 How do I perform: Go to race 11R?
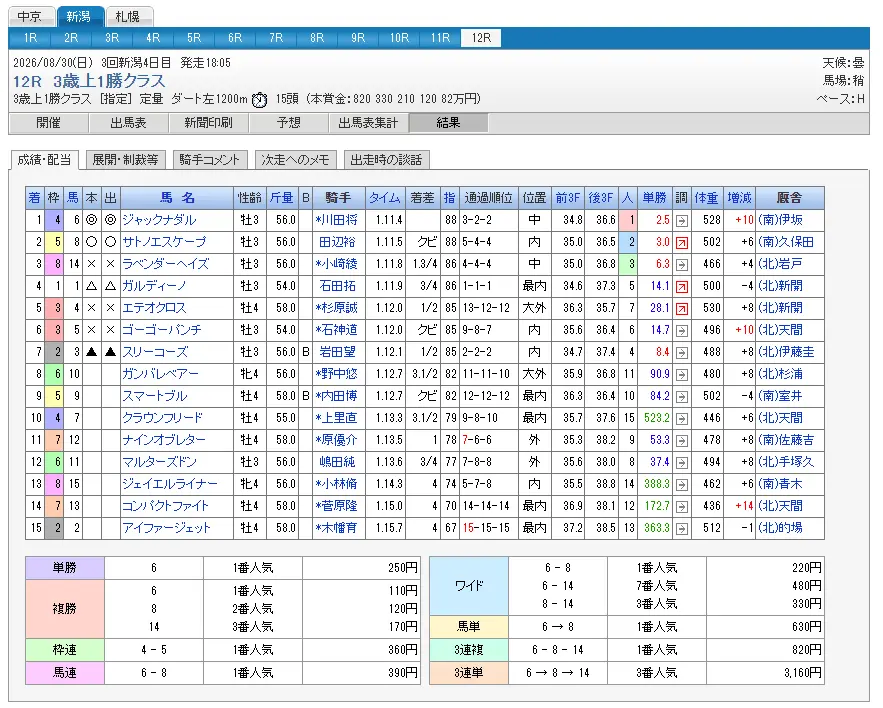pos(440,38)
